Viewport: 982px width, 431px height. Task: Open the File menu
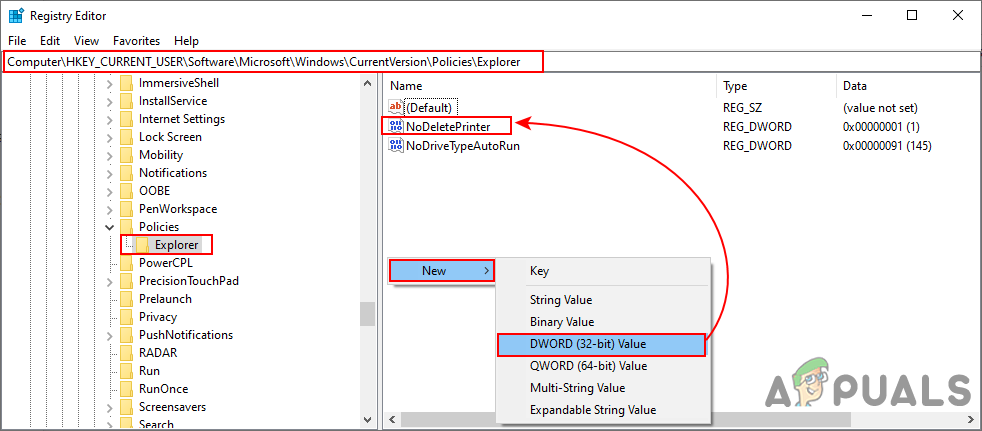coord(17,41)
